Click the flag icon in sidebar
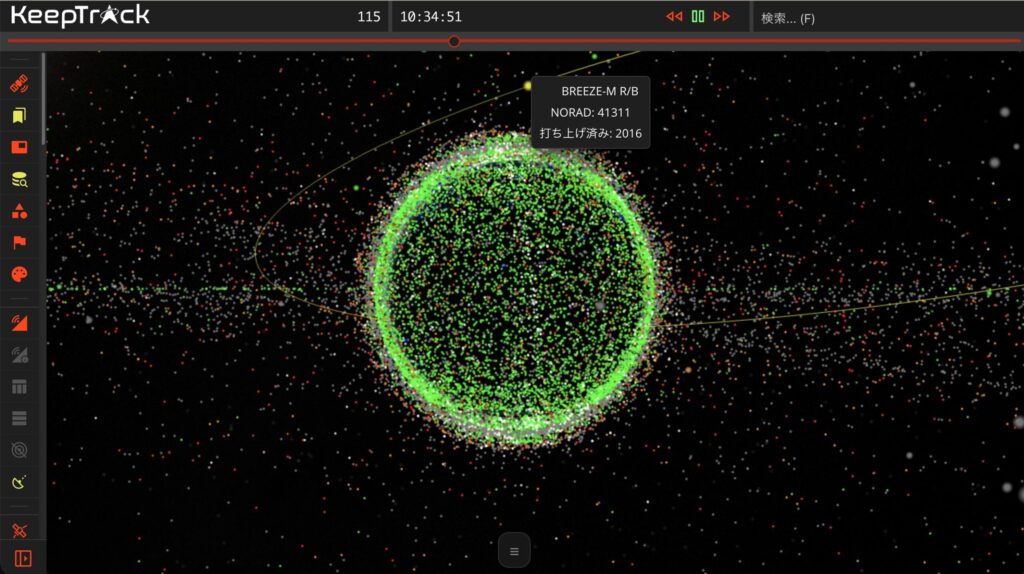1024x574 pixels. pos(19,242)
